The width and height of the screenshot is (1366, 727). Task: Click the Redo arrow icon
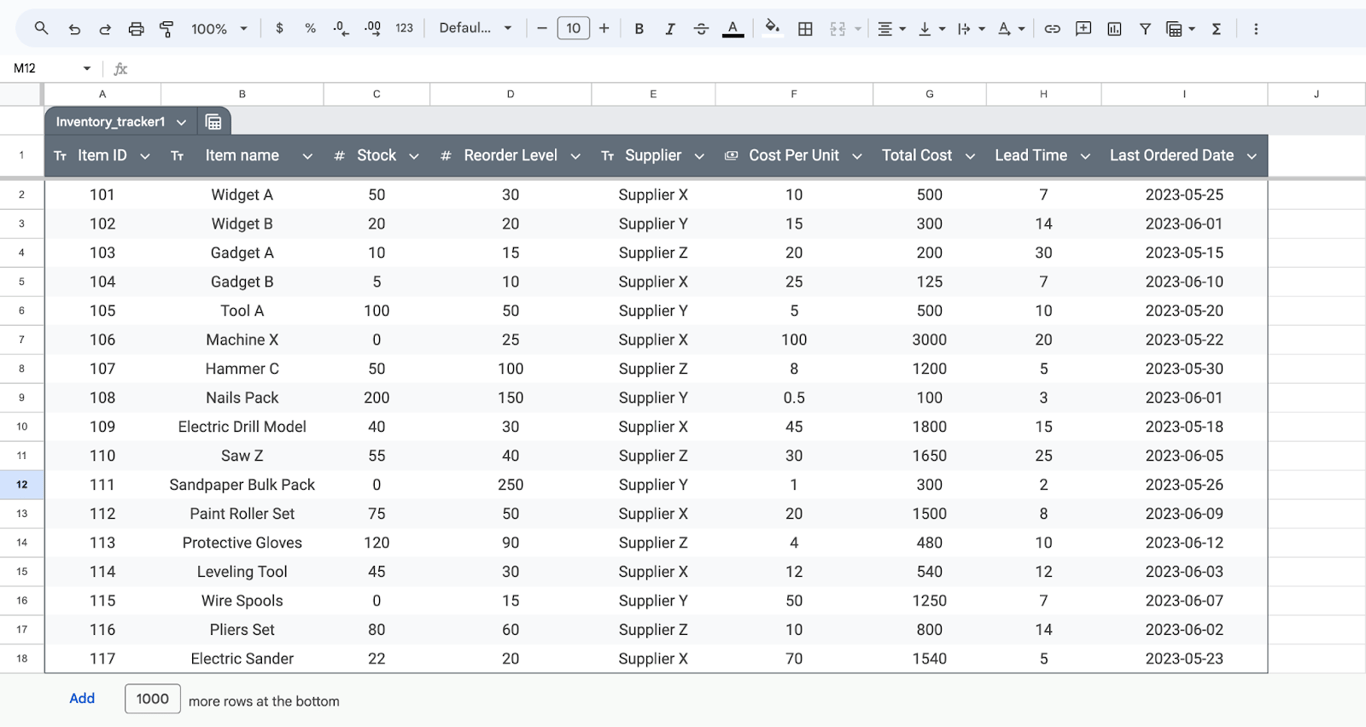(x=105, y=29)
